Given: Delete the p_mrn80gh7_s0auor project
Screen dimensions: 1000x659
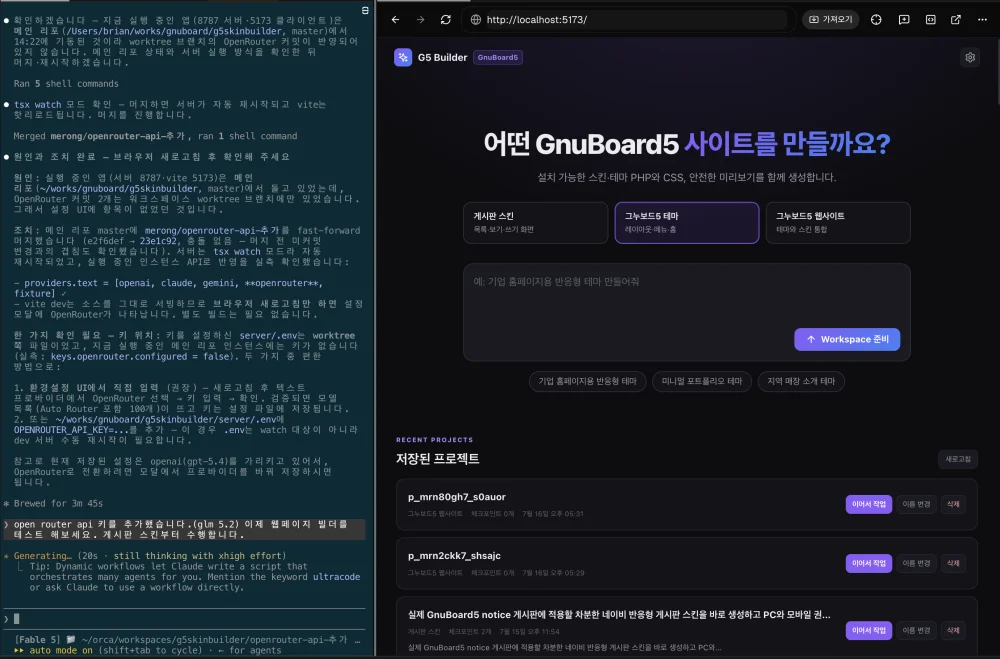Looking at the screenshot, I should pos(953,505).
